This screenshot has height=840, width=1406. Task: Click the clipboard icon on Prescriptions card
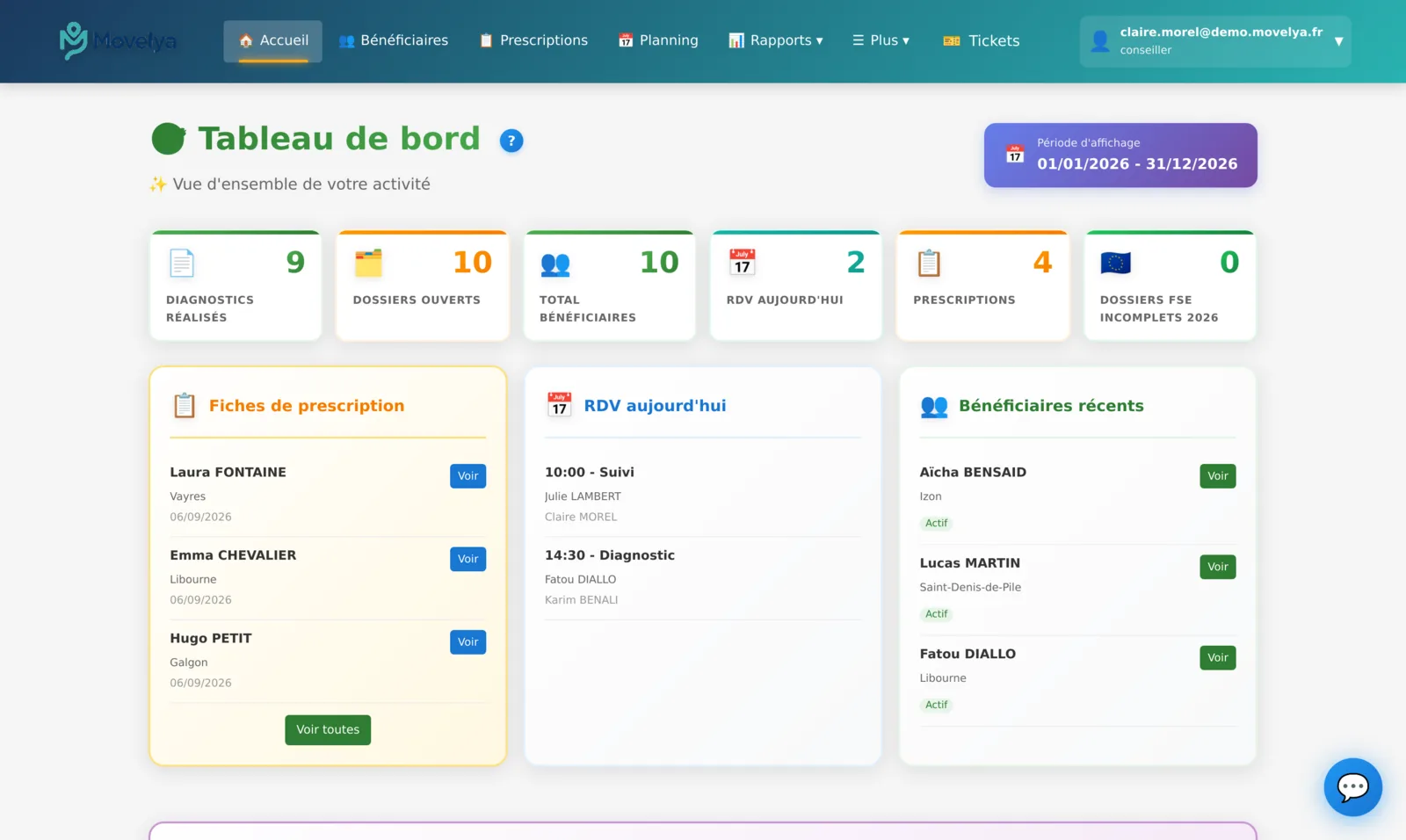[x=929, y=263]
